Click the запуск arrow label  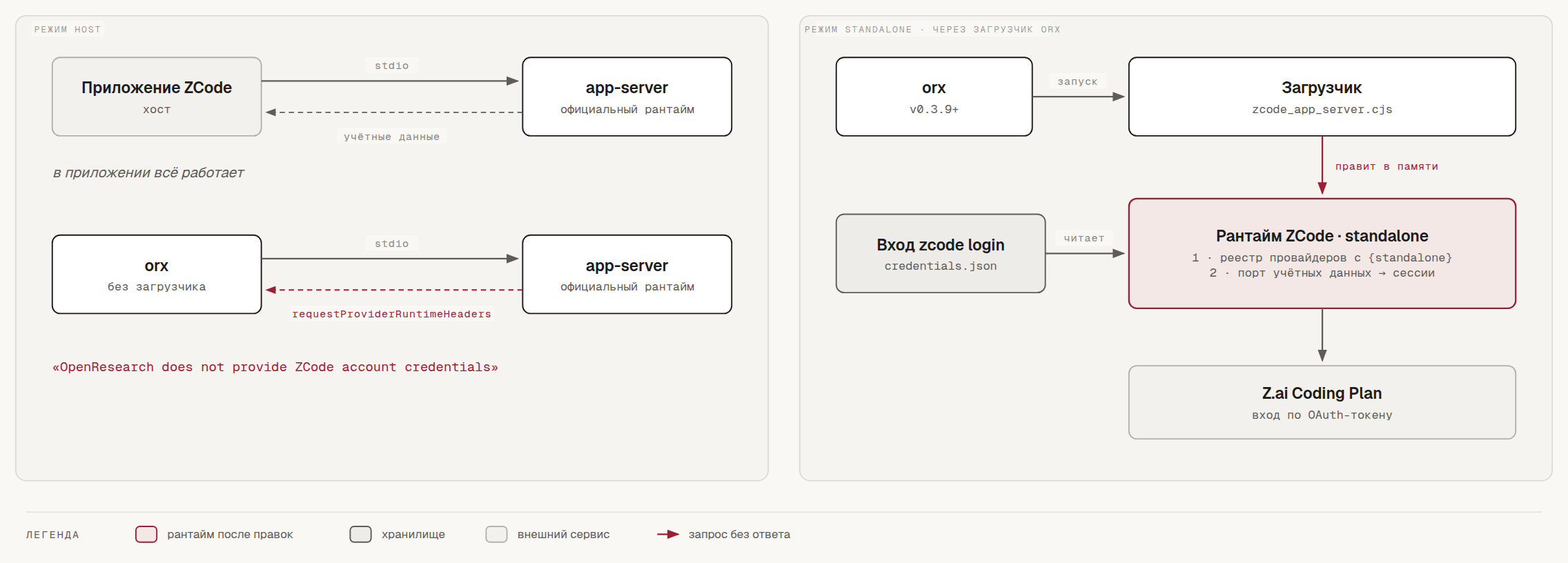[1077, 81]
